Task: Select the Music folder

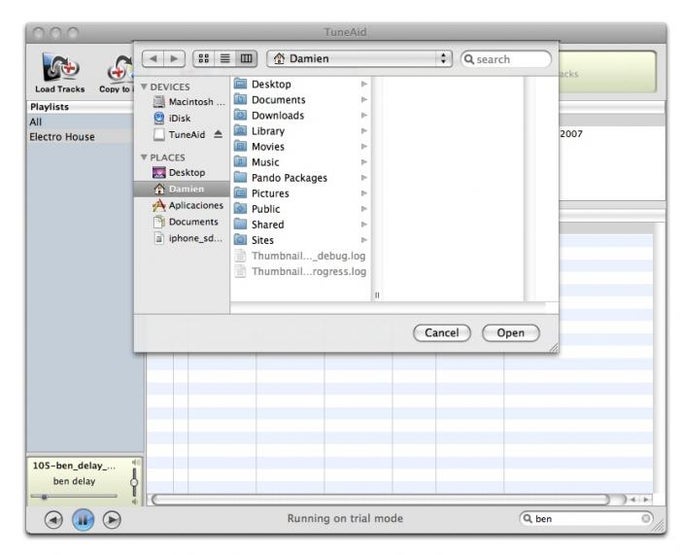Action: 301,162
